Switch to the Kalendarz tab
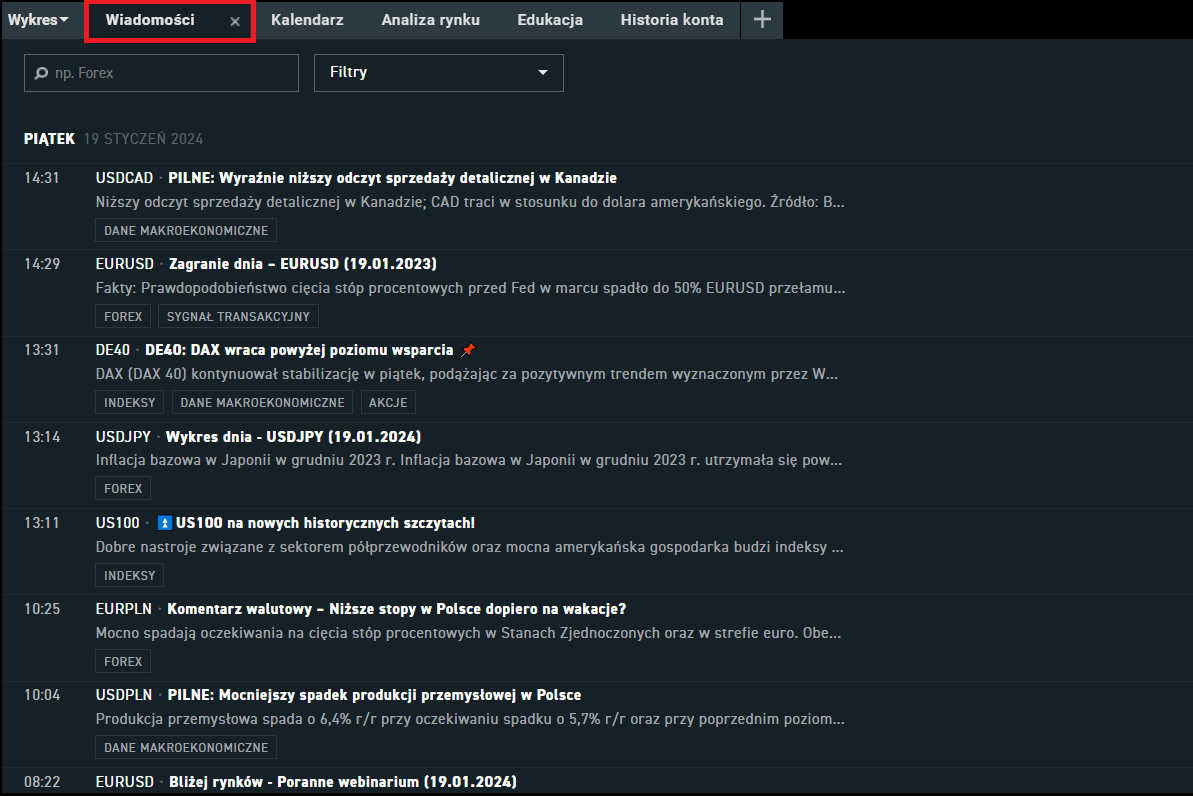The width and height of the screenshot is (1193, 796). [x=307, y=19]
